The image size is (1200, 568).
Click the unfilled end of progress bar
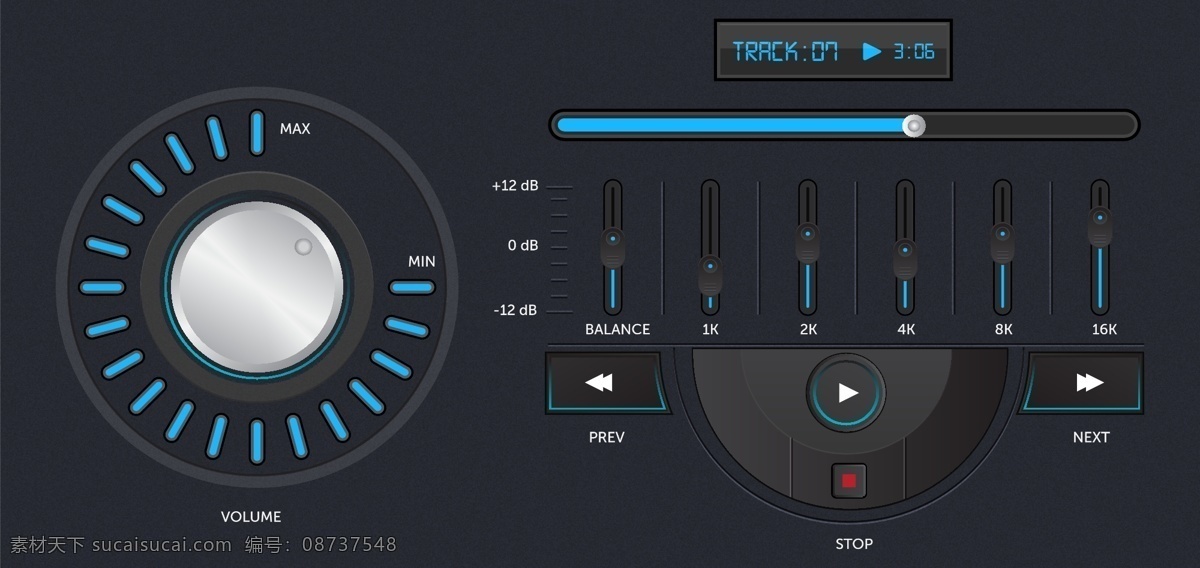1030,125
